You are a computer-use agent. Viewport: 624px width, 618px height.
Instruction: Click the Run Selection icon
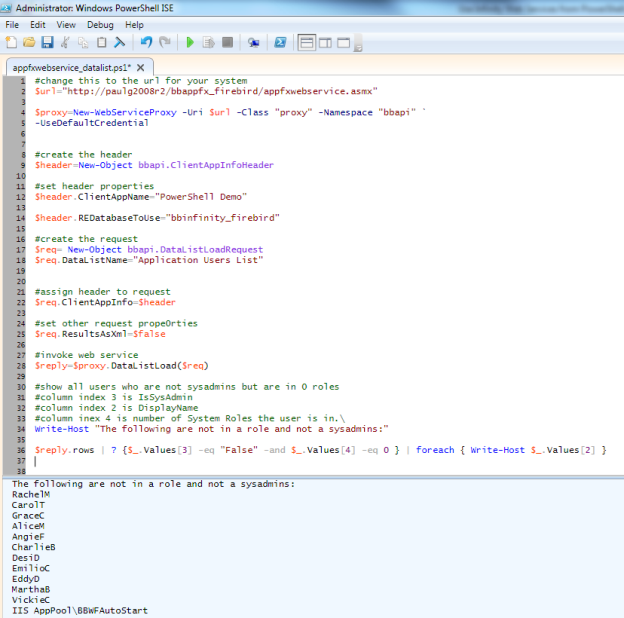coord(208,43)
